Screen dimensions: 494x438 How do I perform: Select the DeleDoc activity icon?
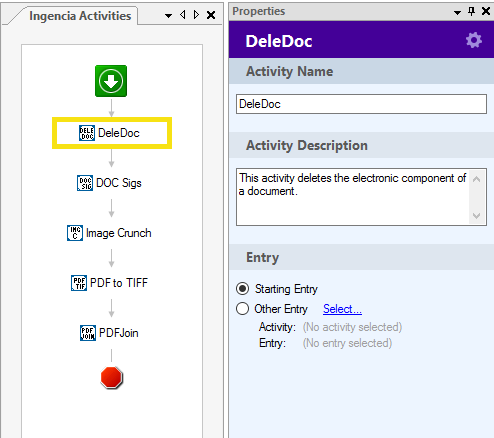coord(87,133)
